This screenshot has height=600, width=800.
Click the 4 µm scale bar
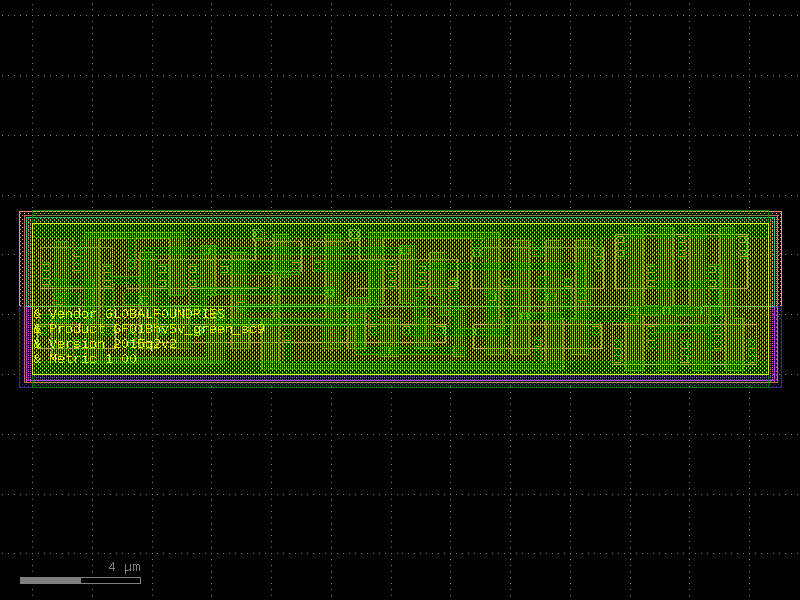pos(80,580)
